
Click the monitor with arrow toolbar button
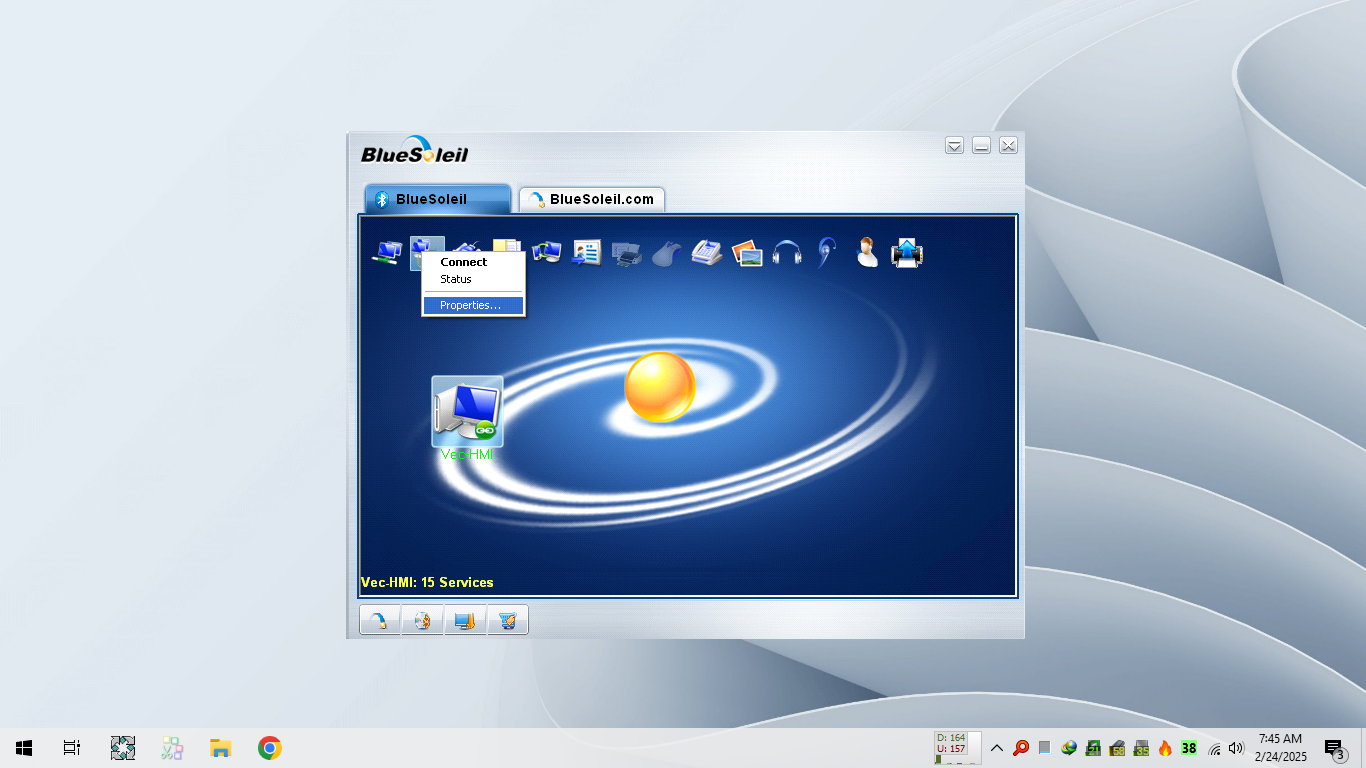[465, 621]
